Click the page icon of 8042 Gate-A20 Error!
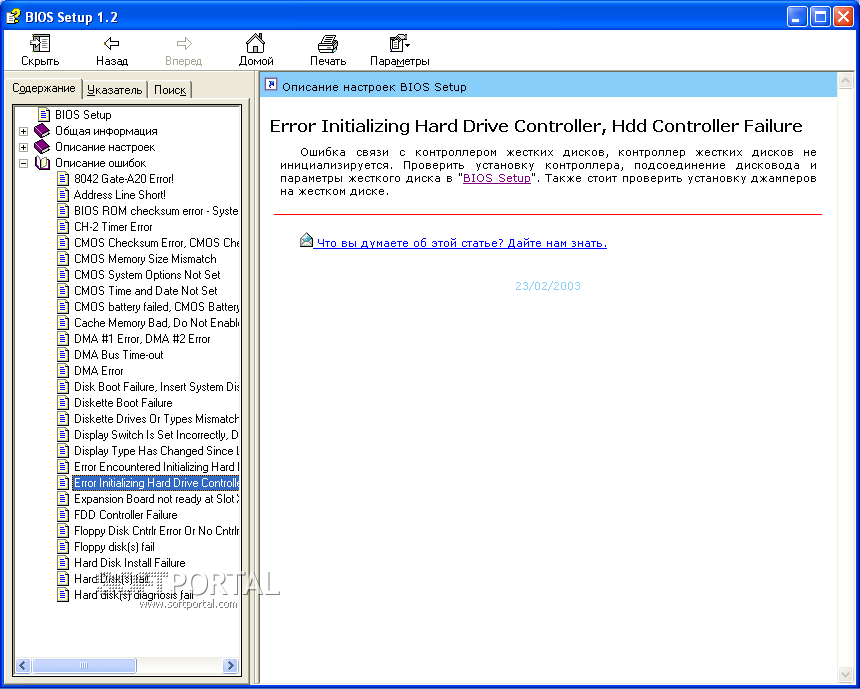Screen dimensions: 860x689 pyautogui.click(x=63, y=179)
